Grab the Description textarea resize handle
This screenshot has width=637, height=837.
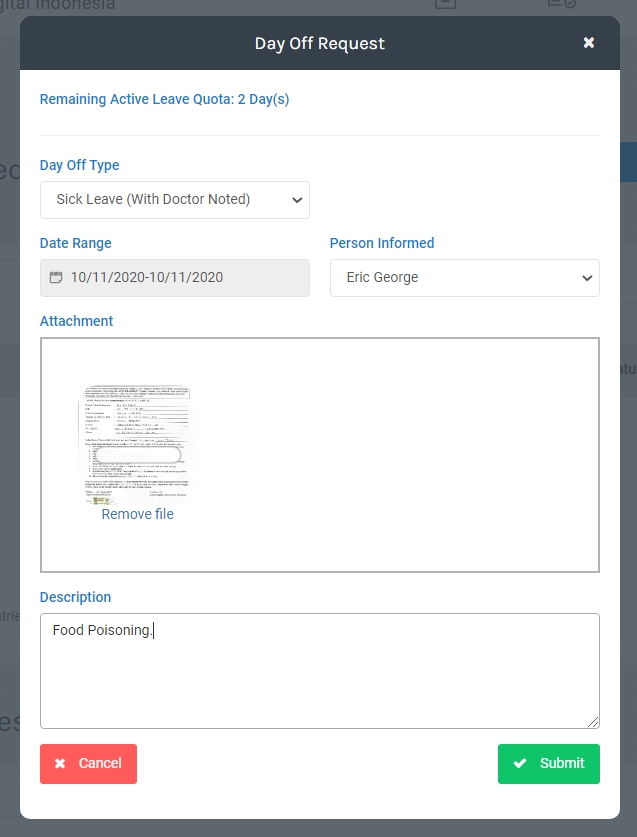593,722
